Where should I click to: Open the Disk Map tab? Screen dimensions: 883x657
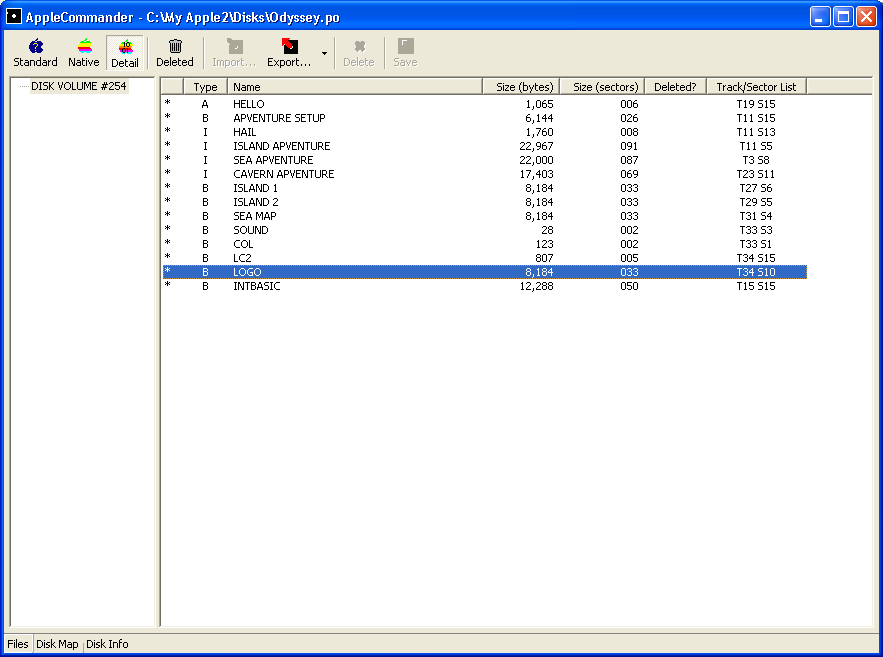(57, 644)
